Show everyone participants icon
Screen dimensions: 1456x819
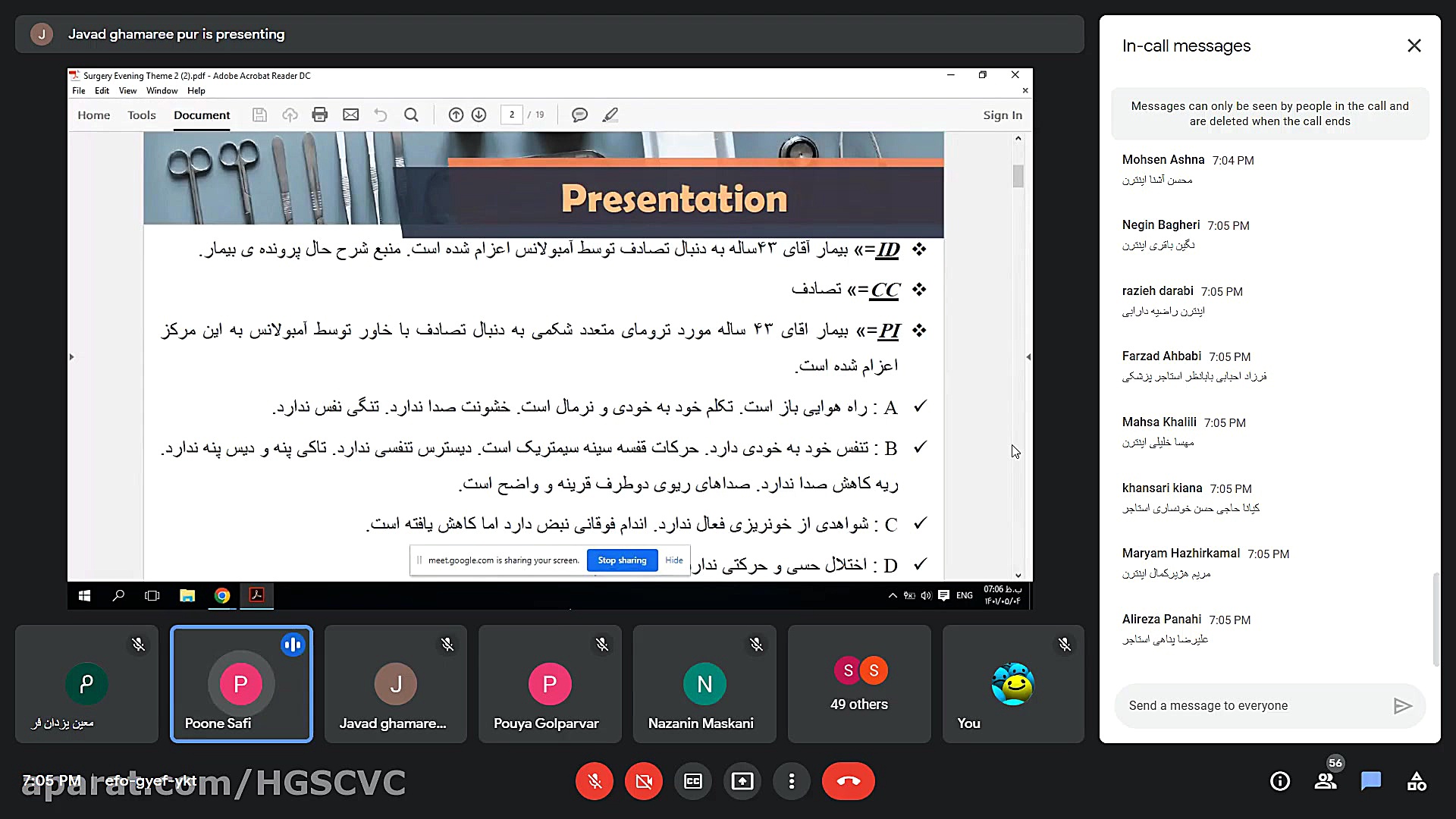point(1326,781)
